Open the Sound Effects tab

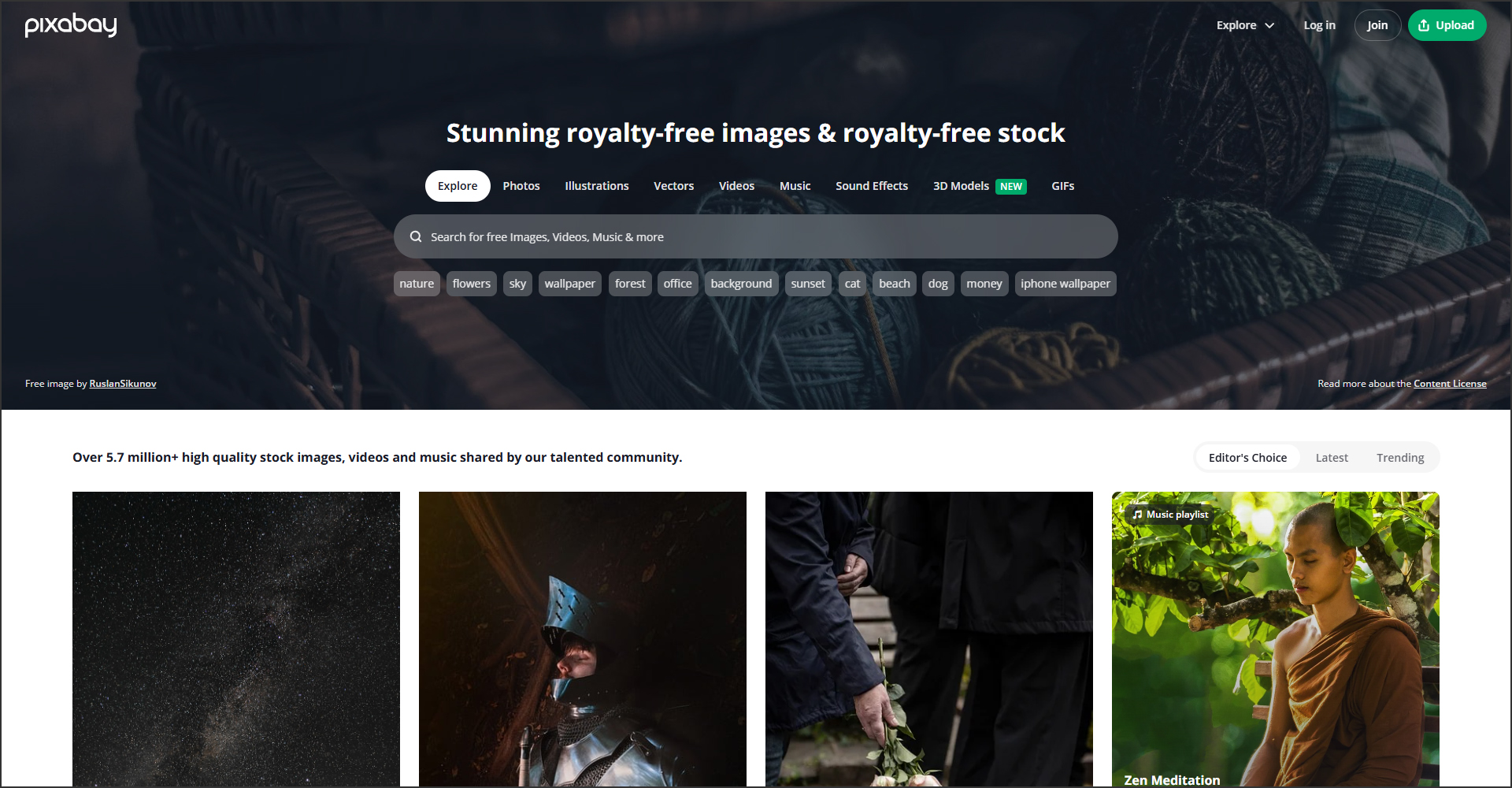pyautogui.click(x=872, y=186)
